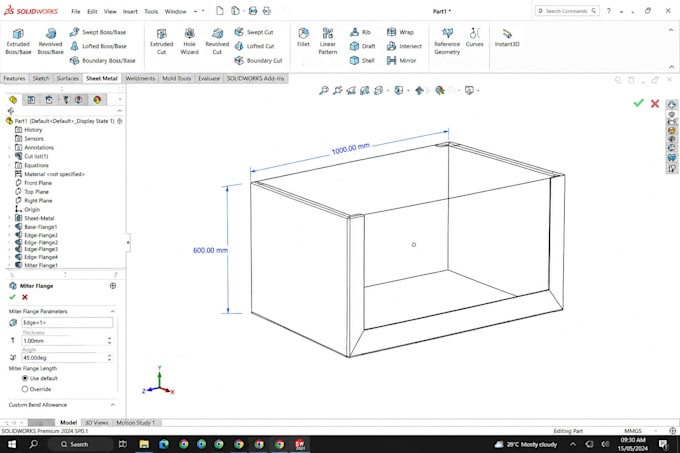Select the Fillet tool
This screenshot has width=680, height=453.
(x=304, y=37)
